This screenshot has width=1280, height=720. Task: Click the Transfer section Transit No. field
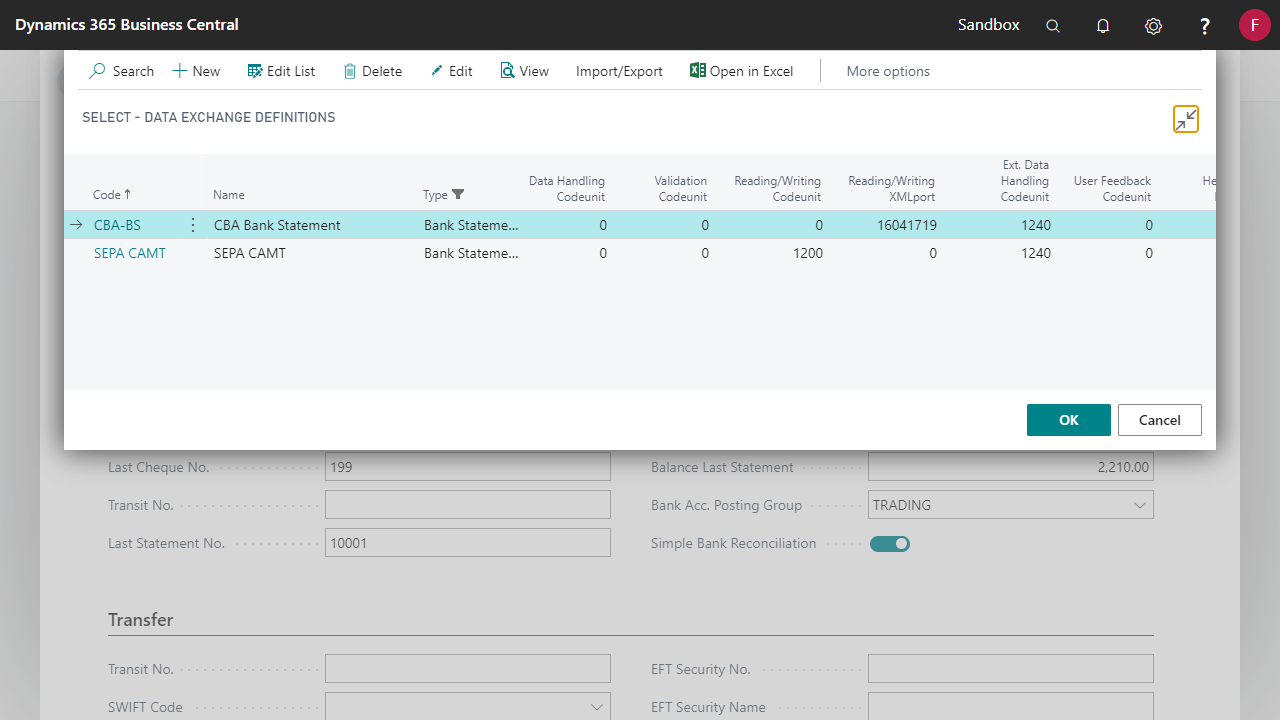[x=468, y=669]
